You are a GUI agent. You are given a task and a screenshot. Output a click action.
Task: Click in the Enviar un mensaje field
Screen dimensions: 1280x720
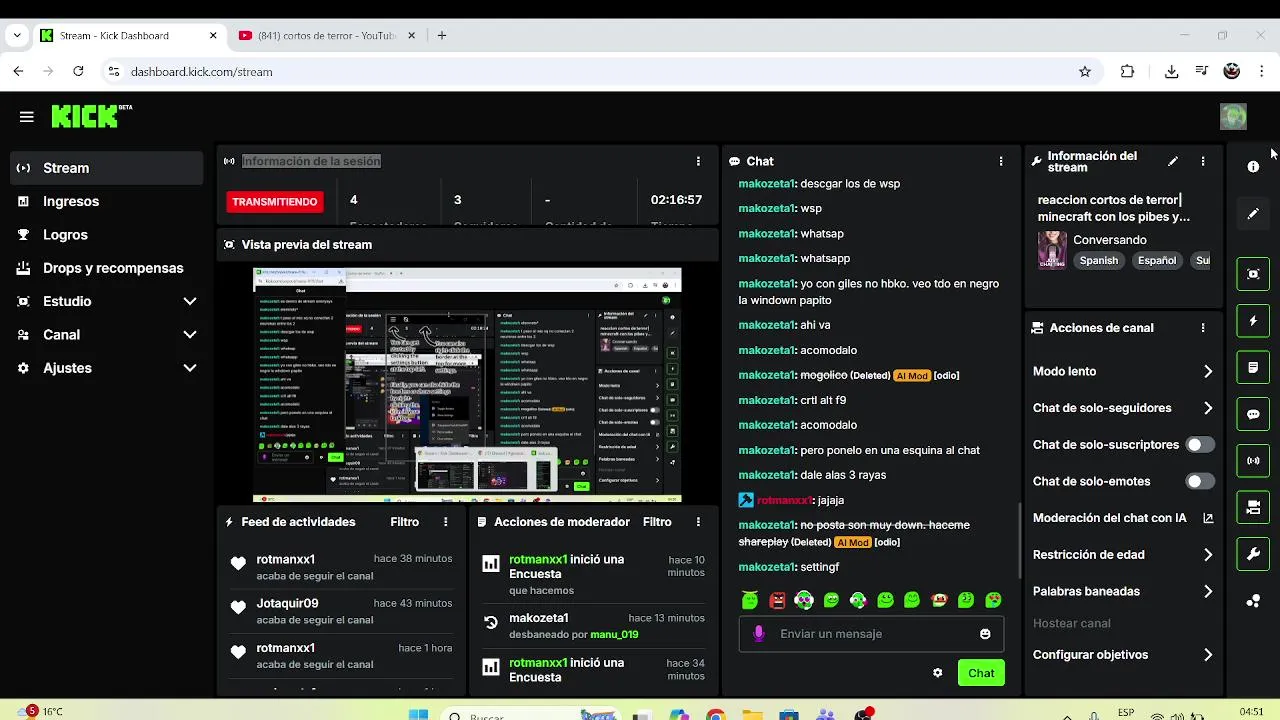(871, 634)
